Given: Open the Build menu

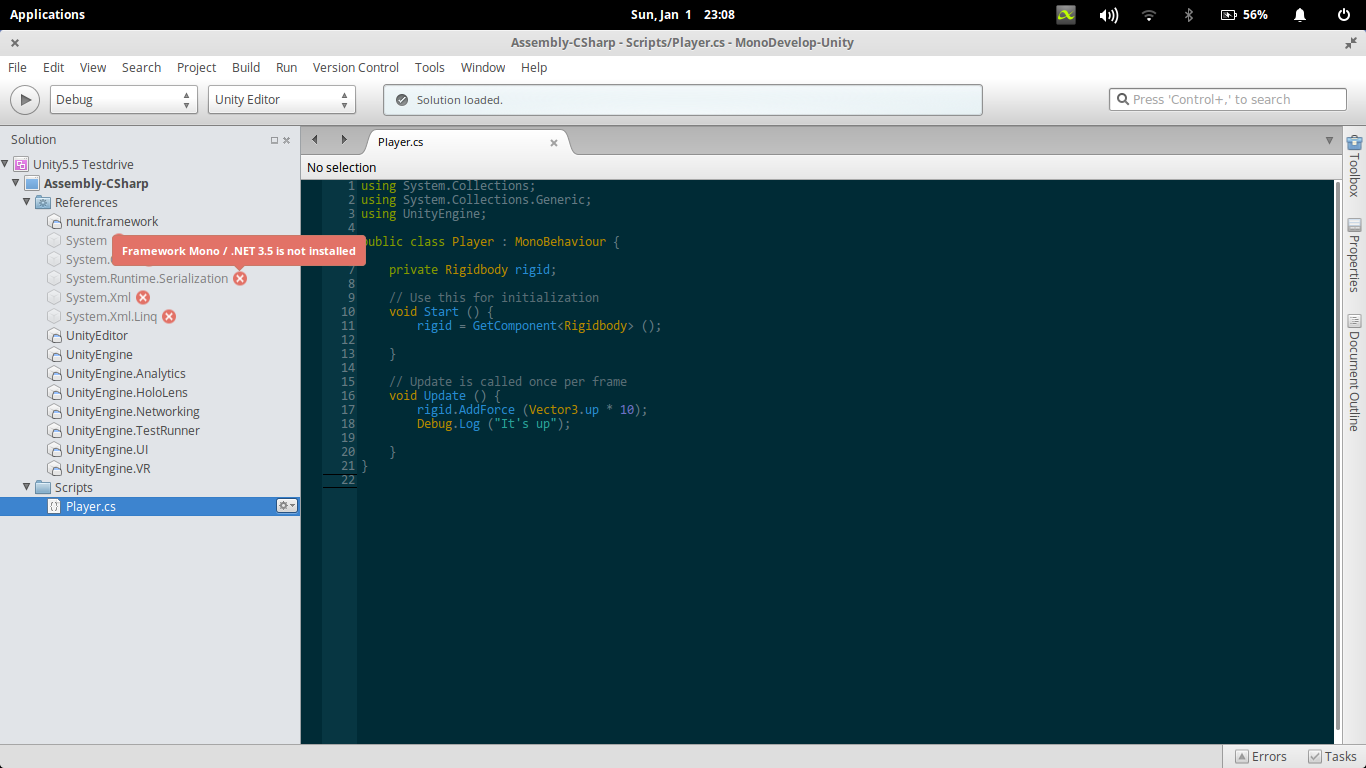Looking at the screenshot, I should 246,68.
